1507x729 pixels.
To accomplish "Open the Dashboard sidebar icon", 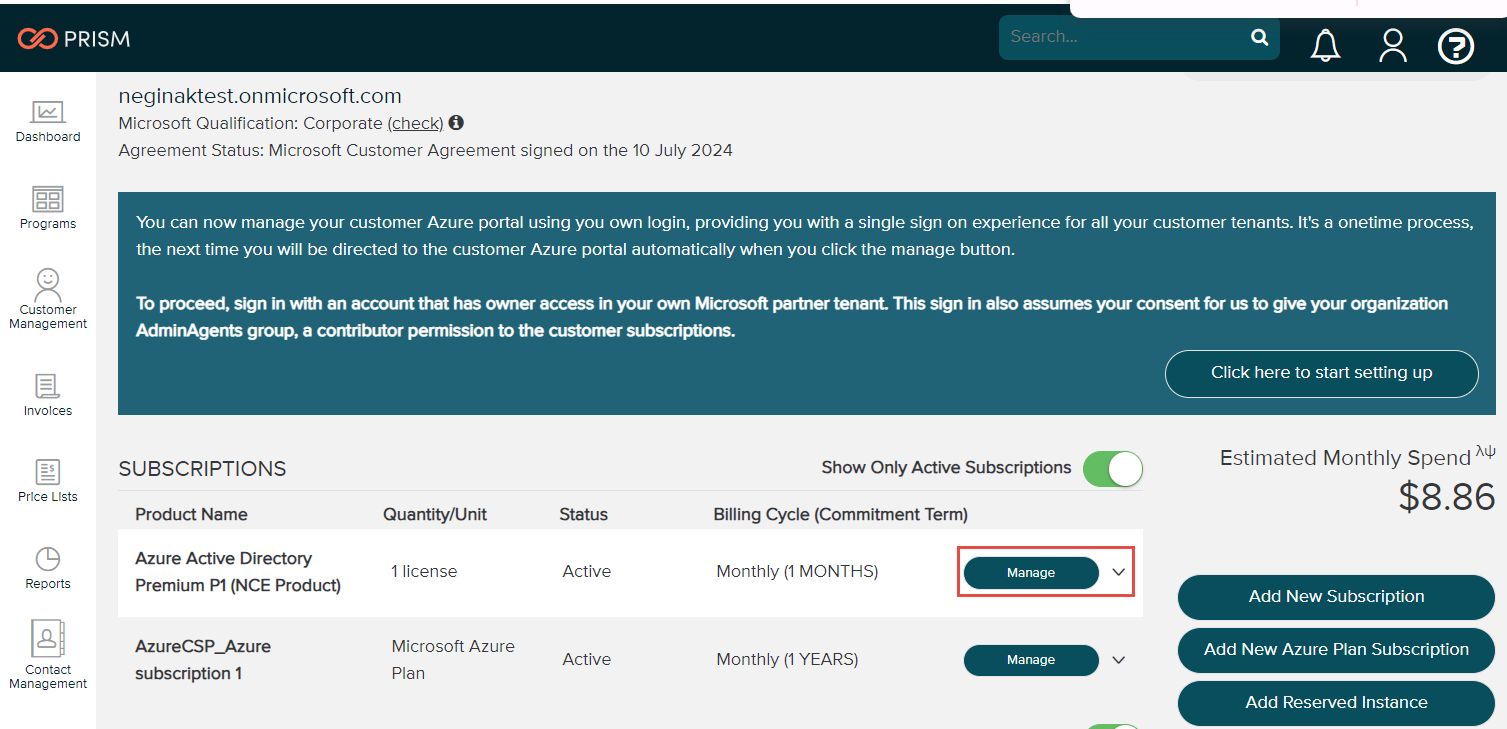I will (x=47, y=121).
